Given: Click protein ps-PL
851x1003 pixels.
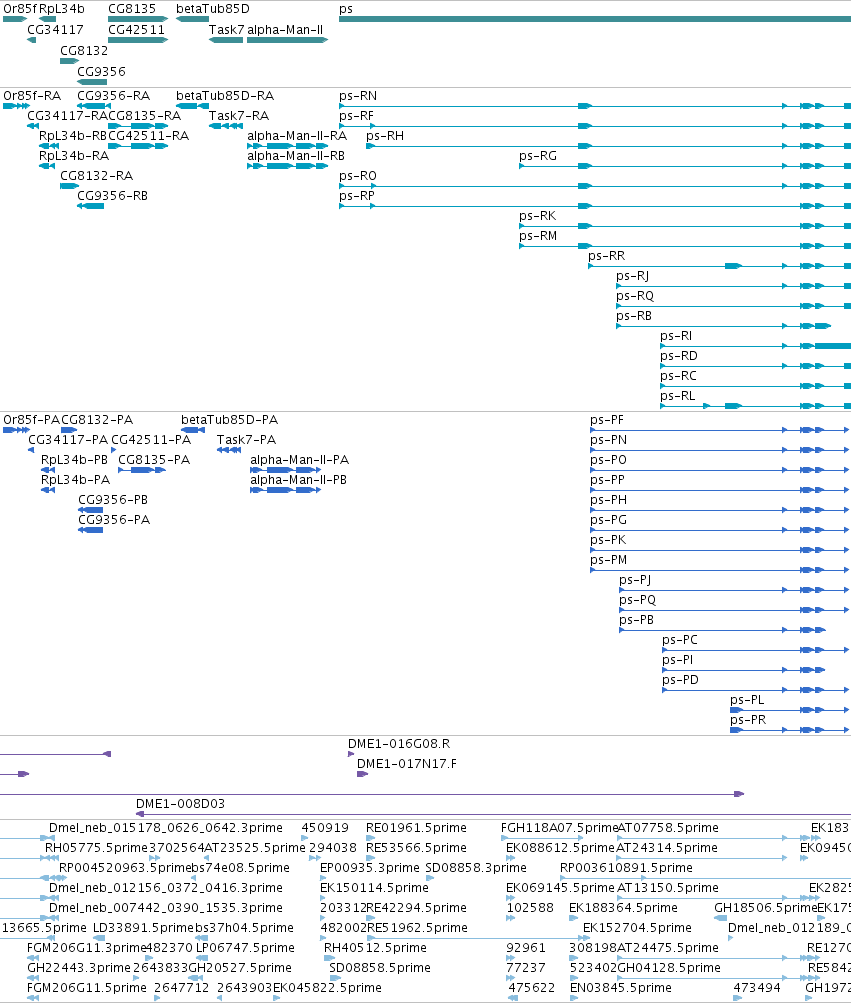Looking at the screenshot, I should (x=747, y=700).
